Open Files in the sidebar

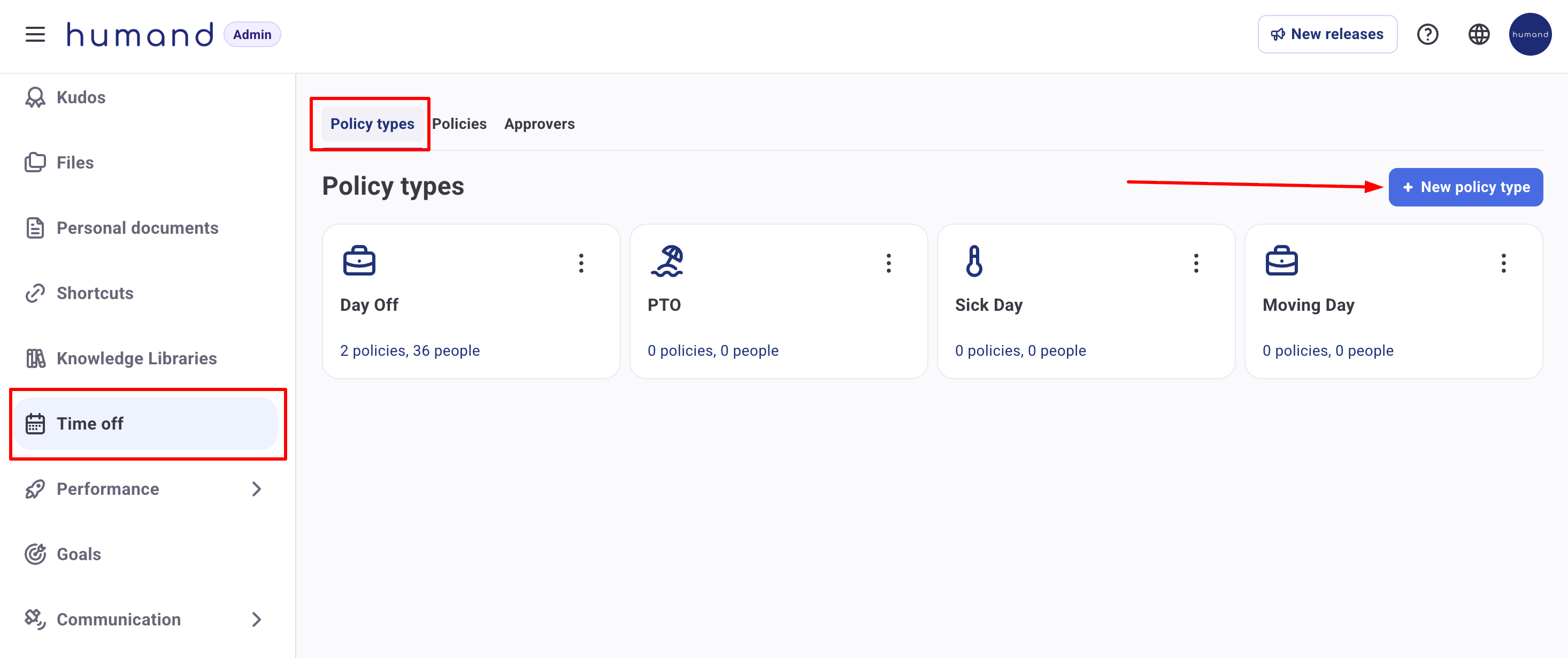coord(74,163)
